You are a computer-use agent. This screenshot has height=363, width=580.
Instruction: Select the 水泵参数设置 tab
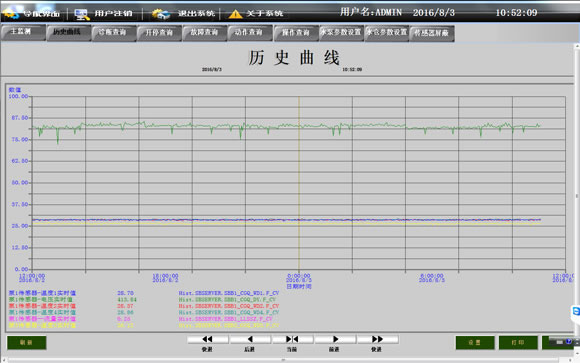[x=341, y=33]
